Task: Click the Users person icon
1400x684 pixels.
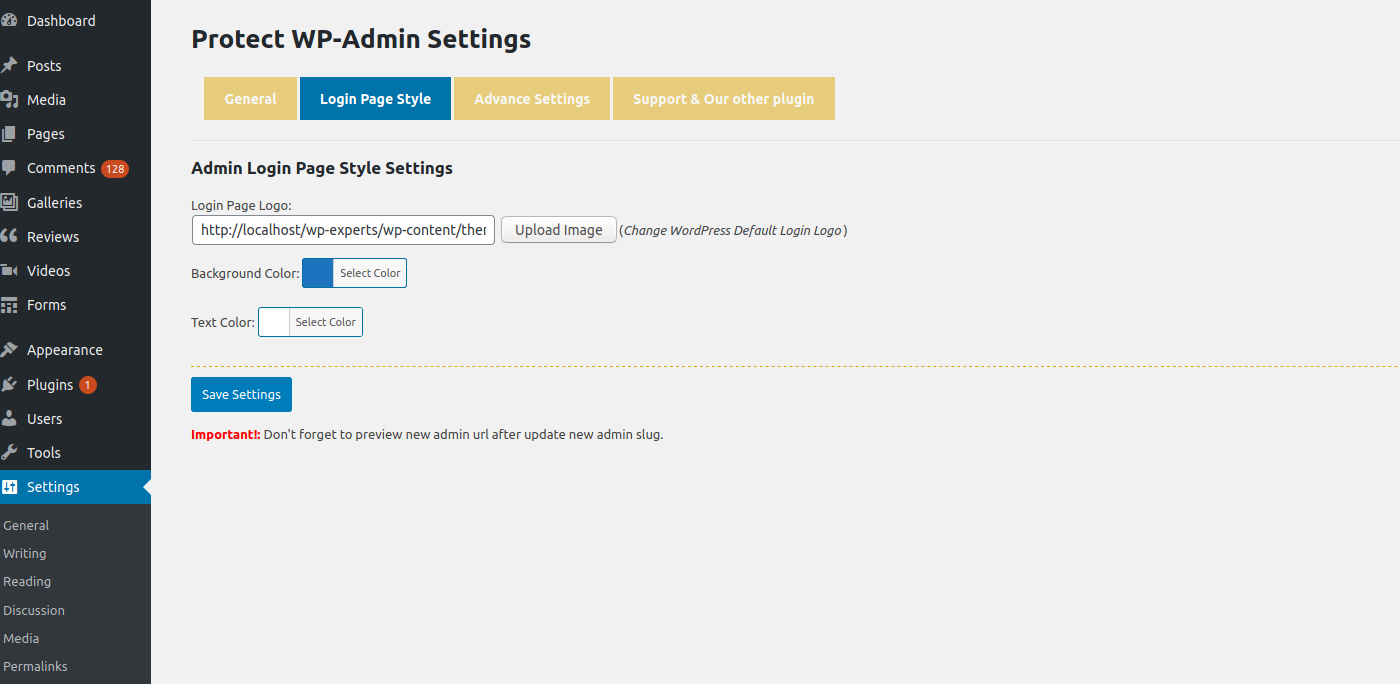Action: 9,418
